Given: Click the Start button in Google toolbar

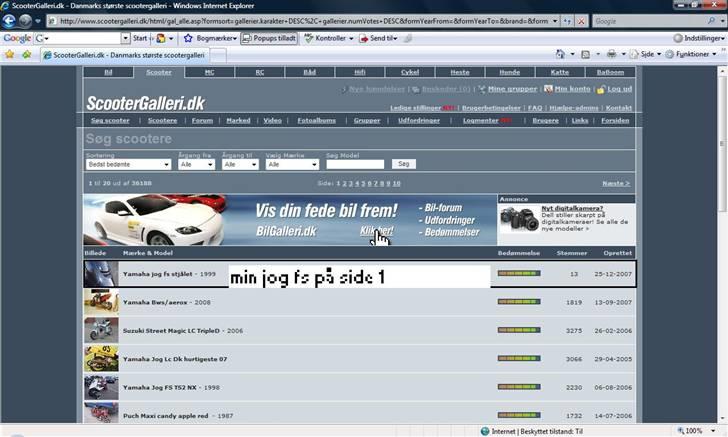Looking at the screenshot, I should pyautogui.click(x=140, y=38).
